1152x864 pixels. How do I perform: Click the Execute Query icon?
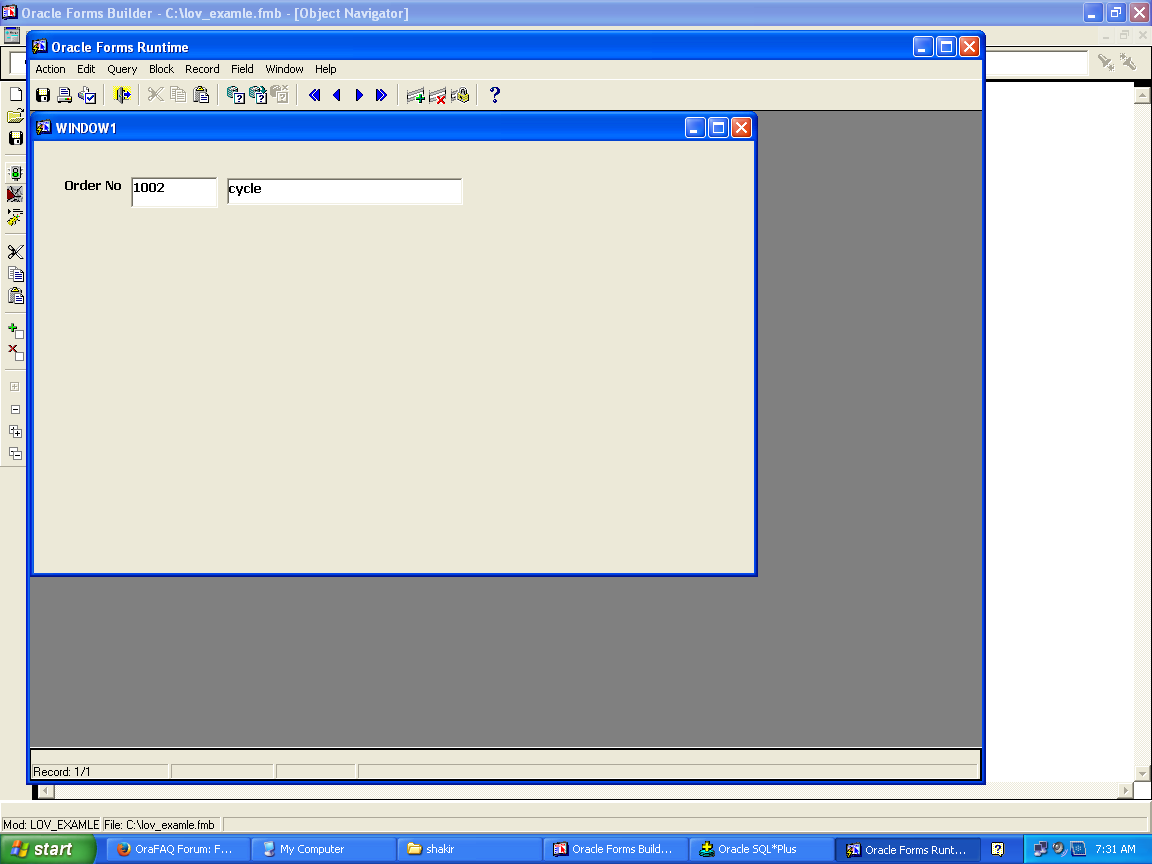(258, 95)
